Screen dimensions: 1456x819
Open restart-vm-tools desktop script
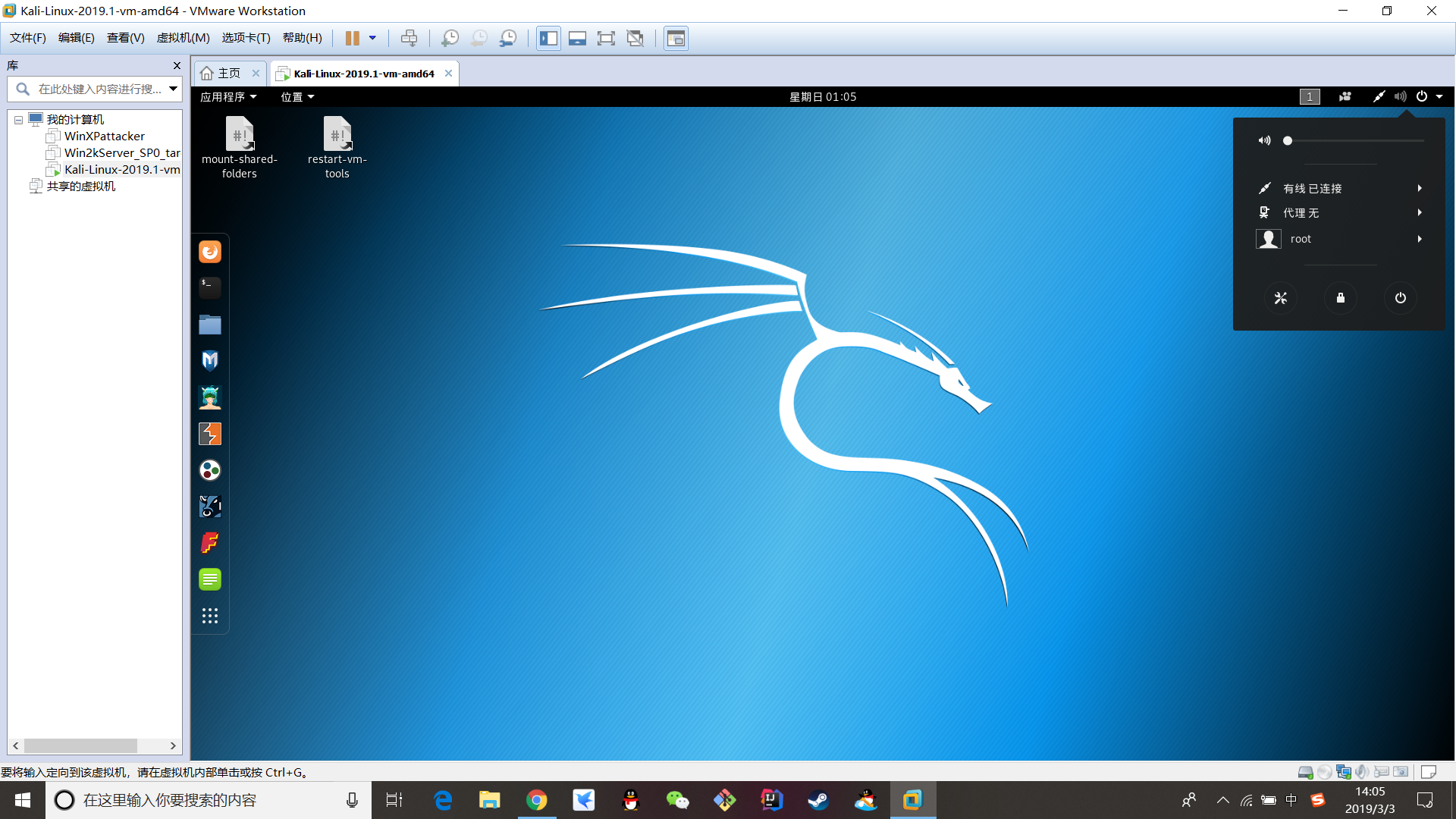point(337,148)
